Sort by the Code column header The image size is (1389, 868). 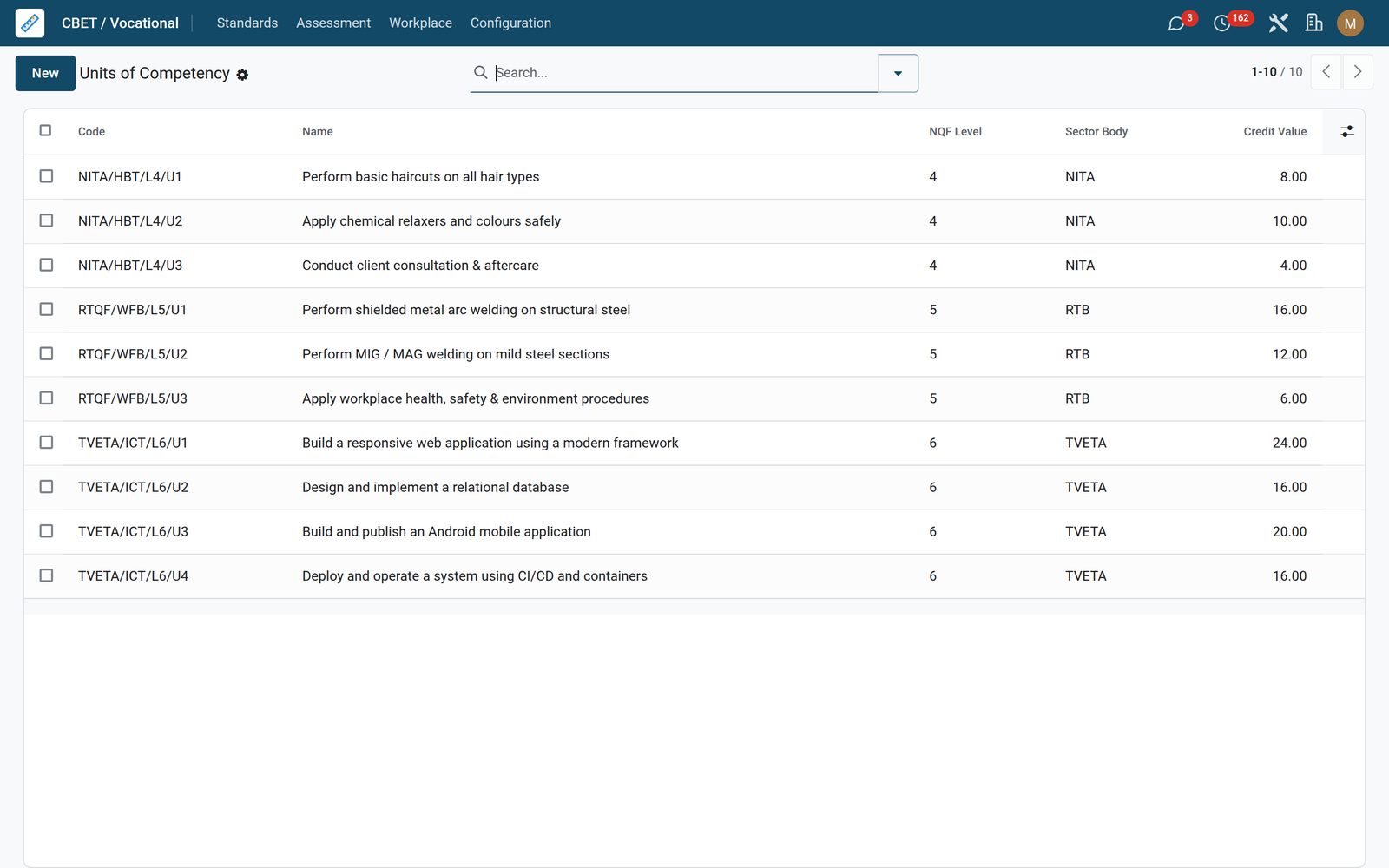pos(91,132)
